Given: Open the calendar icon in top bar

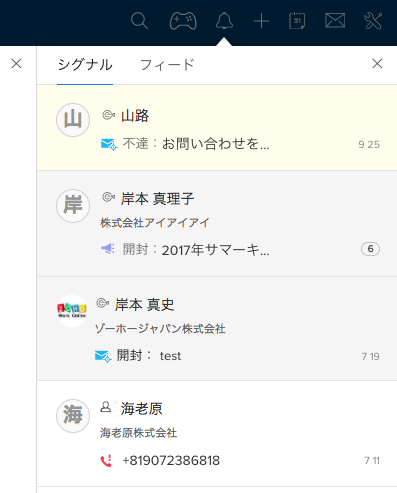Looking at the screenshot, I should pos(297,21).
